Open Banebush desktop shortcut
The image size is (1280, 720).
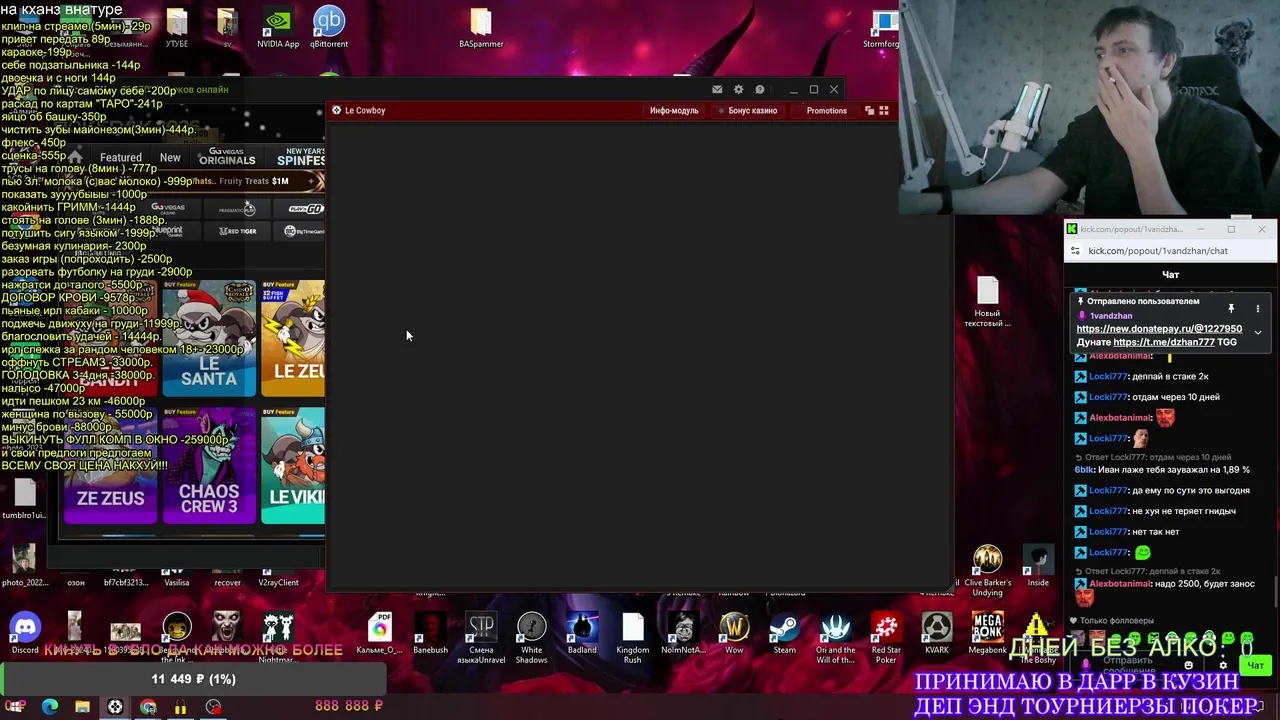click(430, 634)
